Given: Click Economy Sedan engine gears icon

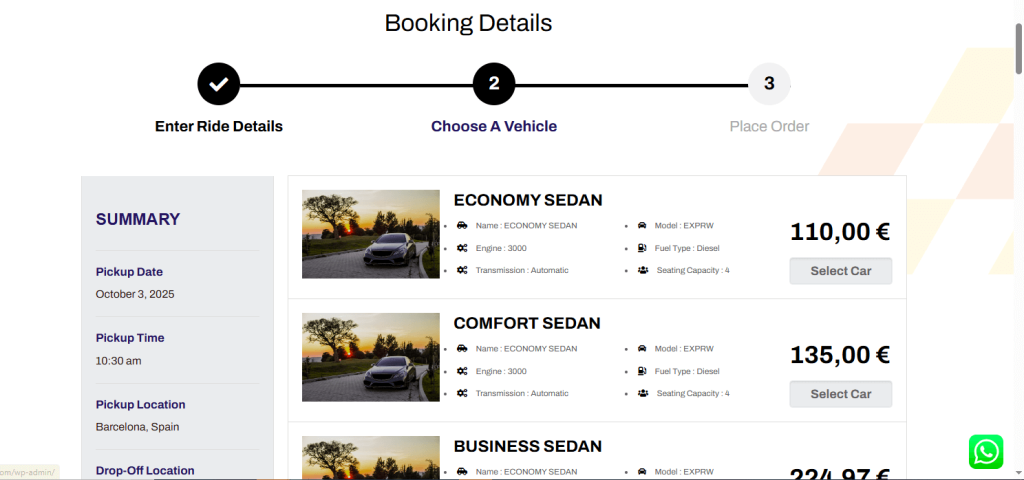Looking at the screenshot, I should point(462,248).
